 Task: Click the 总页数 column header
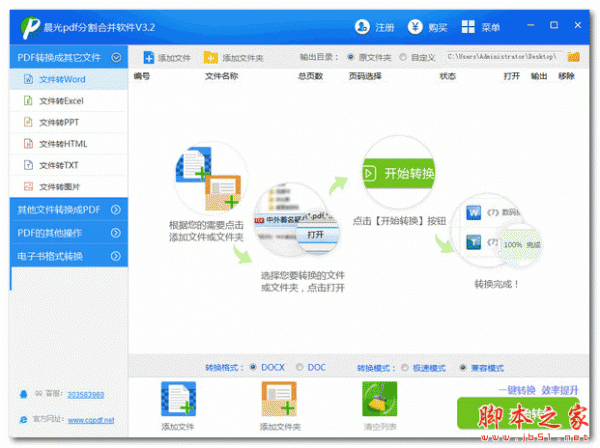click(x=310, y=76)
